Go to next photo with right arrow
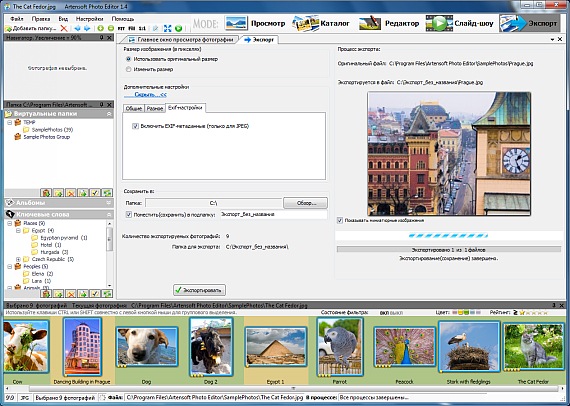 point(87,28)
